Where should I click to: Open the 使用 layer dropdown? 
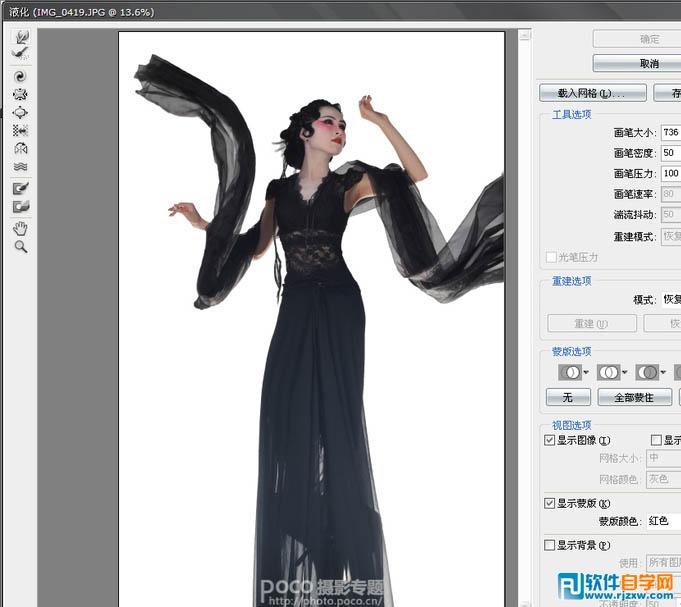664,563
